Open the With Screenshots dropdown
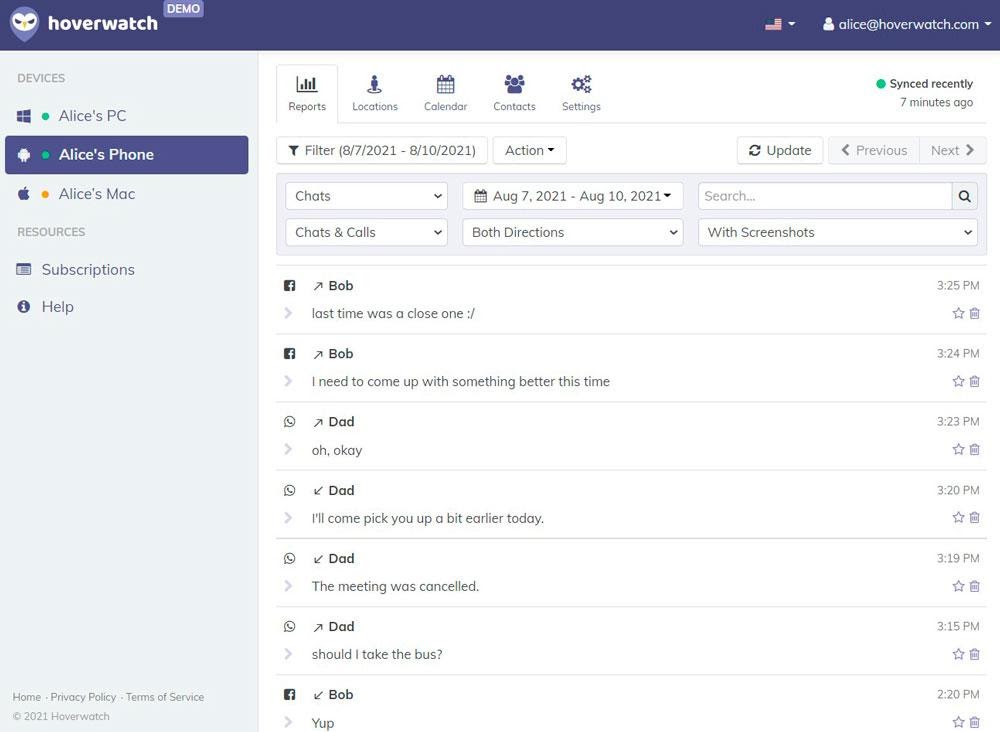The image size is (1000, 732). click(x=838, y=232)
